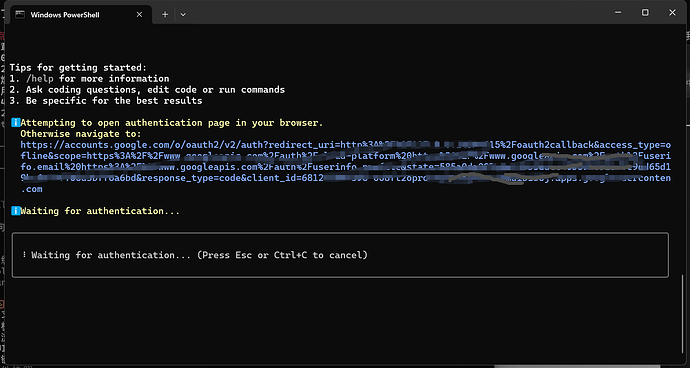690x368 pixels.
Task: Open the accounts.google.com oauth2 link line
Action: 346,145
